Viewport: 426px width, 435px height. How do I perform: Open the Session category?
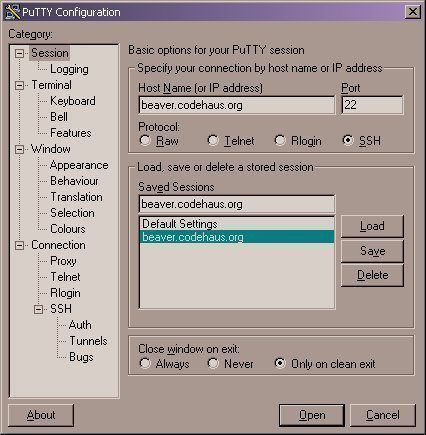pyautogui.click(x=50, y=53)
